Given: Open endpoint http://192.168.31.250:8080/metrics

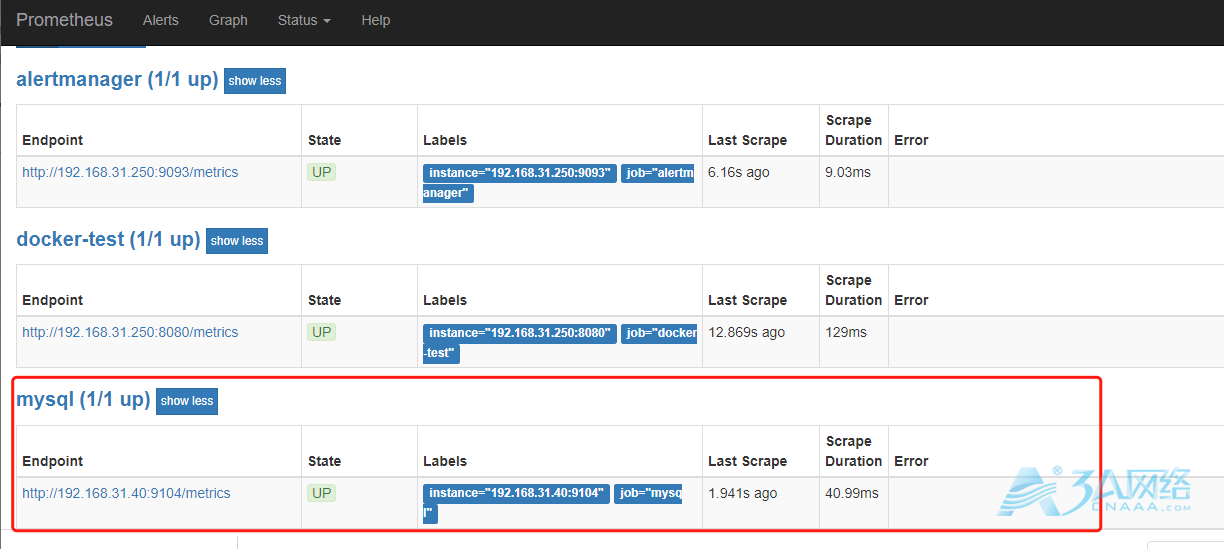Looking at the screenshot, I should point(130,332).
